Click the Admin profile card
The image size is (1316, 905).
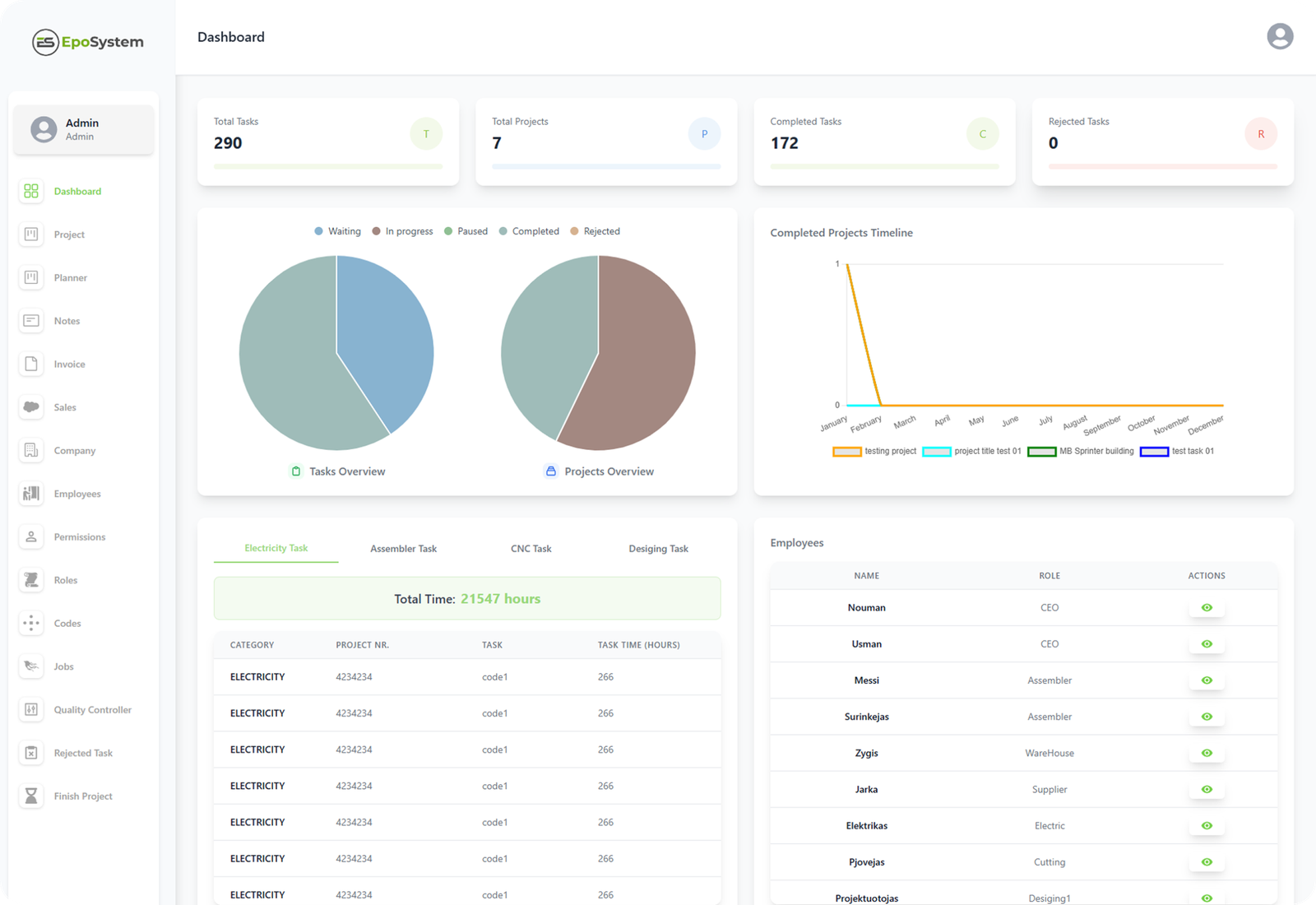coord(83,130)
